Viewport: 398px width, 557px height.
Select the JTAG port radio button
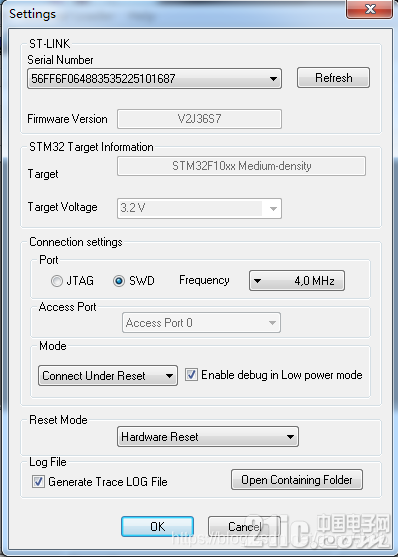click(x=57, y=281)
